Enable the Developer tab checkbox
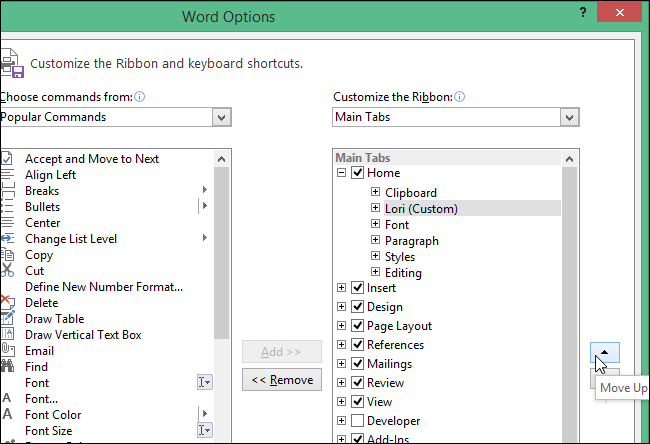 [357, 421]
